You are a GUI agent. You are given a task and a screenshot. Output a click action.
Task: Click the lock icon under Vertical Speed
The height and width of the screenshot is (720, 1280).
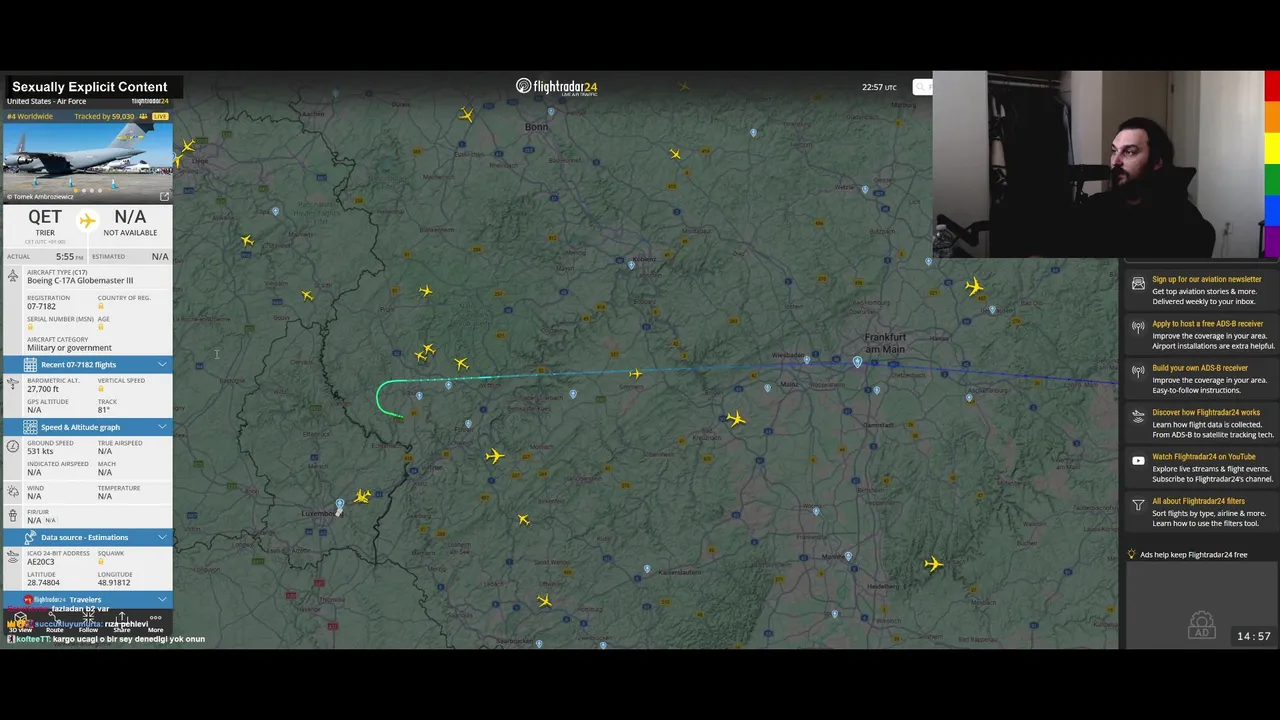101,389
